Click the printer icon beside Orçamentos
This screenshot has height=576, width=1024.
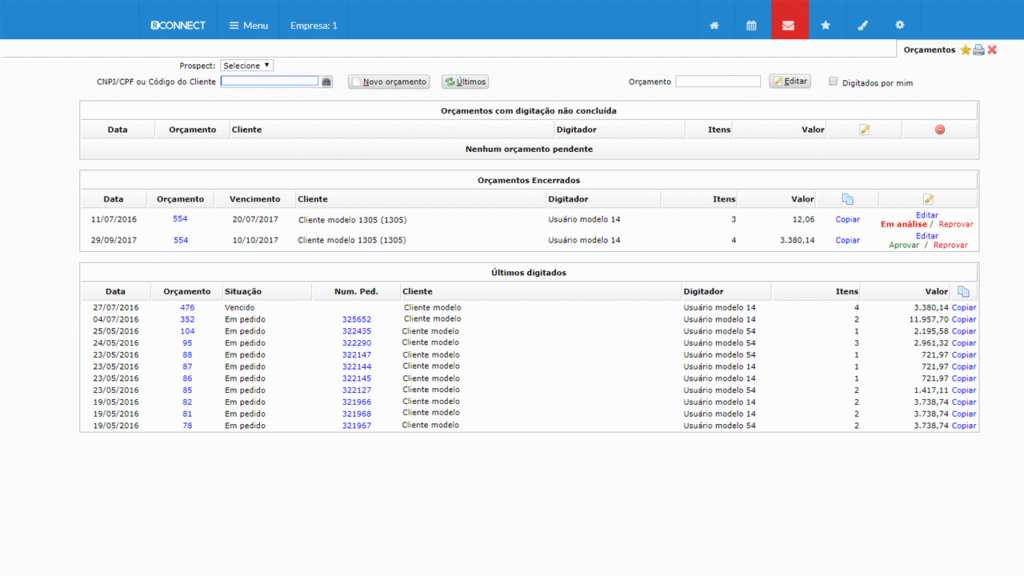point(979,50)
